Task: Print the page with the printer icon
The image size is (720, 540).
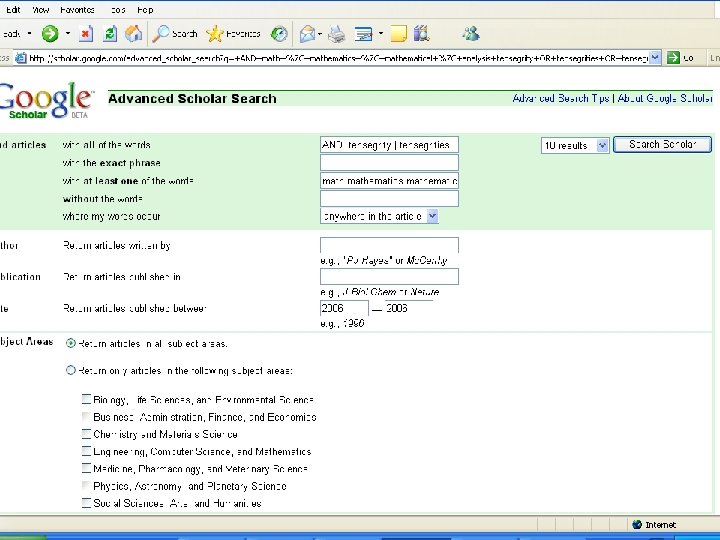Action: [x=337, y=34]
